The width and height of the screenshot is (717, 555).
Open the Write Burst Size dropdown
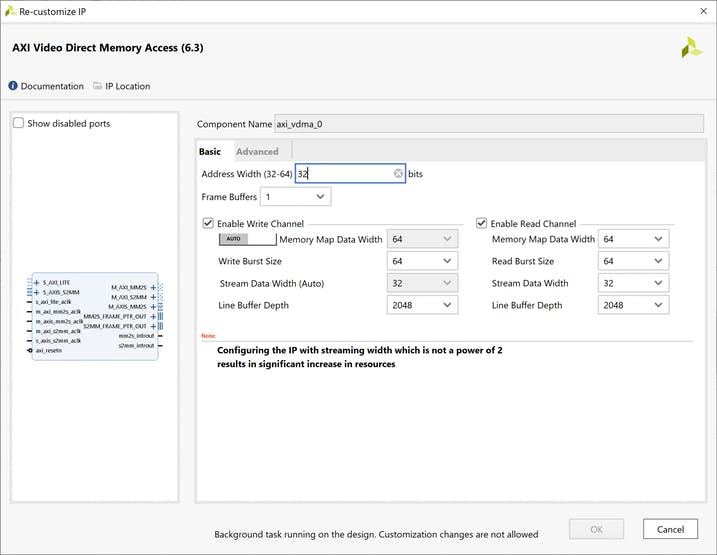coord(422,261)
